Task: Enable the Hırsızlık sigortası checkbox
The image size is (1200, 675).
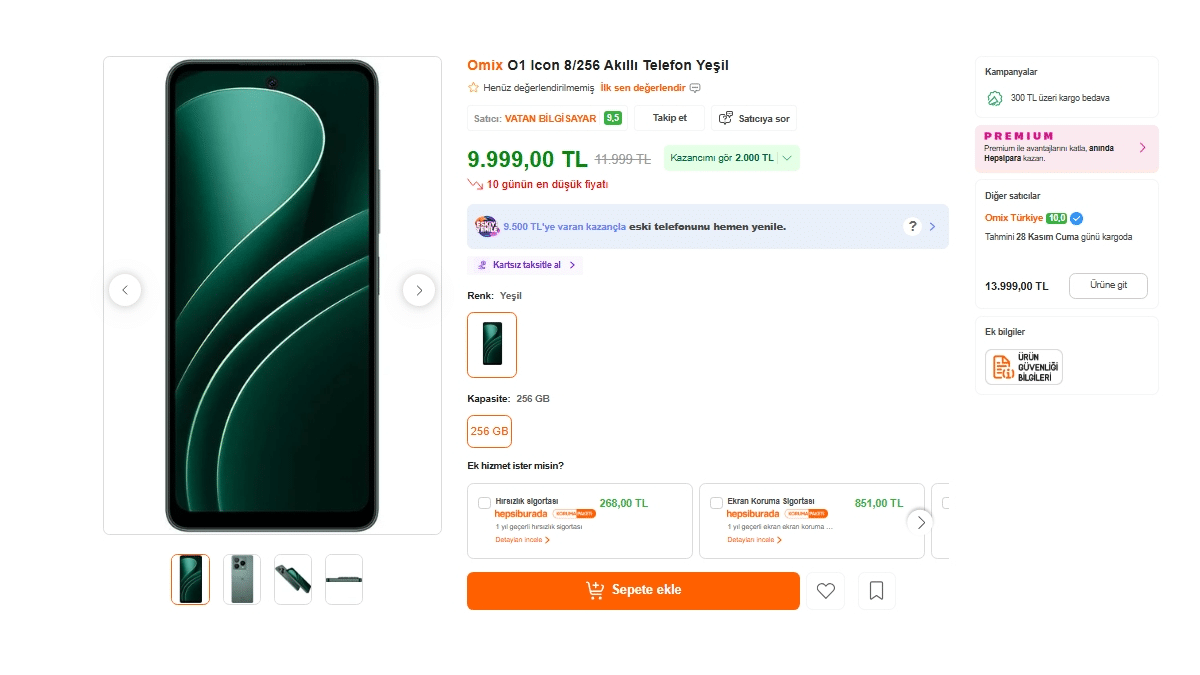Action: pos(485,503)
